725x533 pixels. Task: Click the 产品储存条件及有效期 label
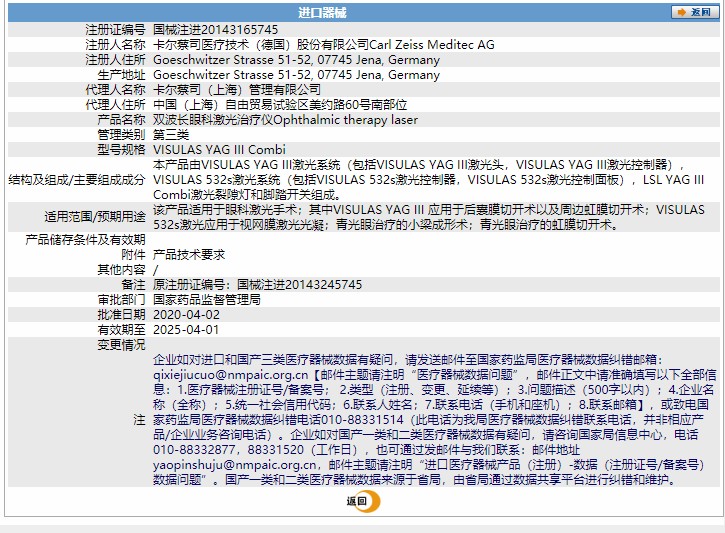(85, 239)
